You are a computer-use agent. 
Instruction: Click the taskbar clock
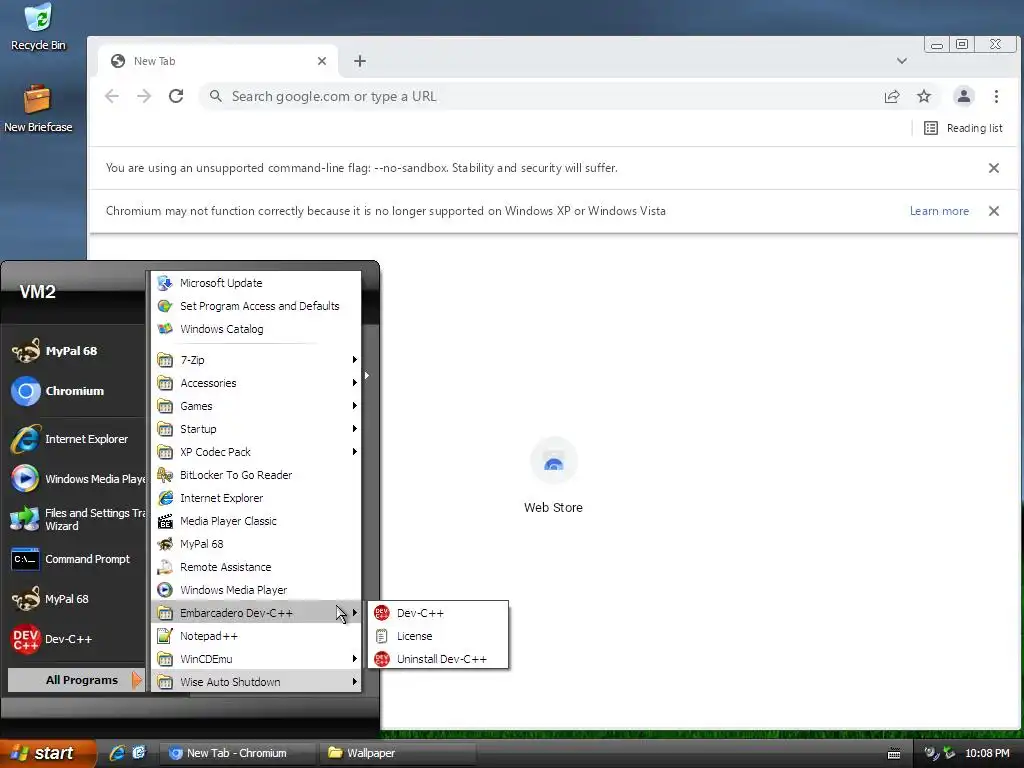987,753
